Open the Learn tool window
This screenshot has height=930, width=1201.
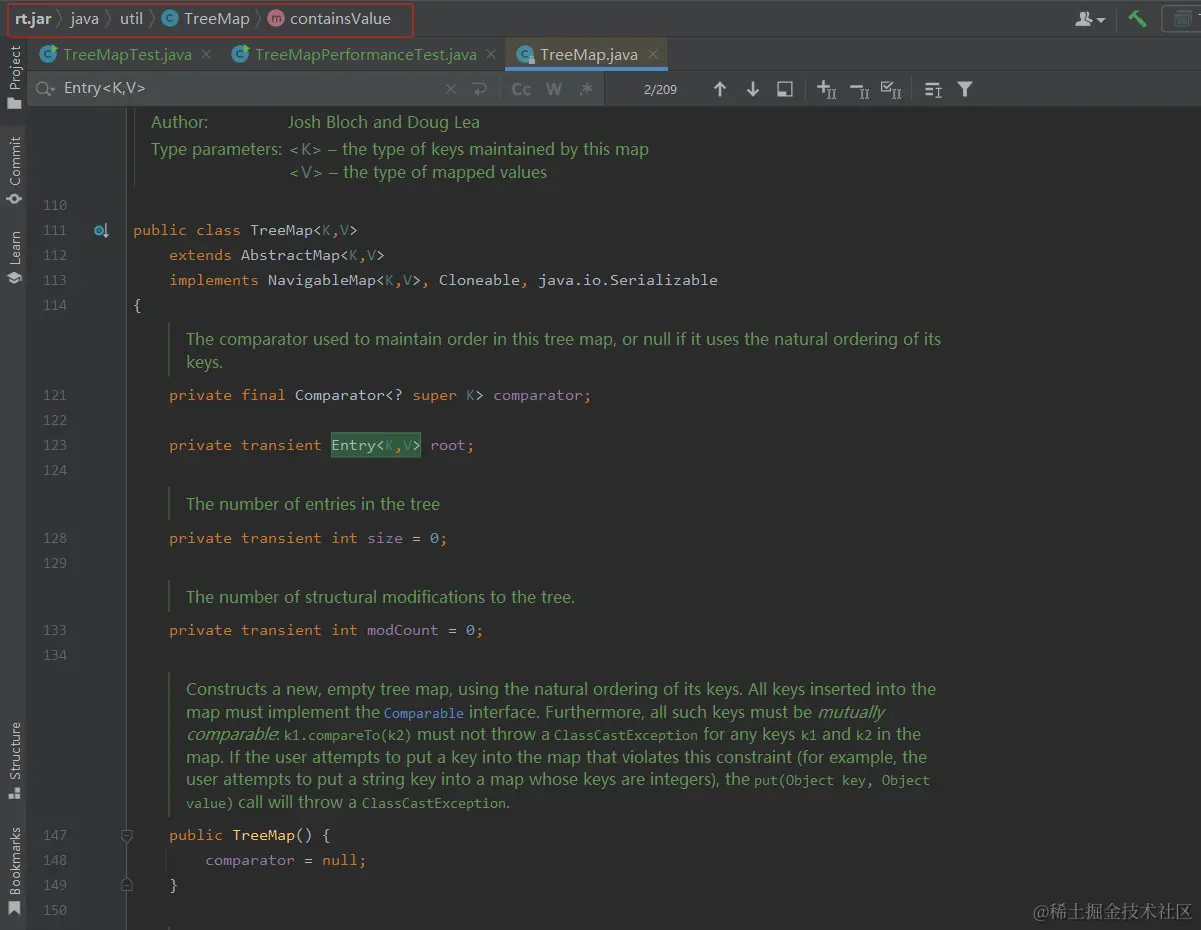tap(14, 258)
